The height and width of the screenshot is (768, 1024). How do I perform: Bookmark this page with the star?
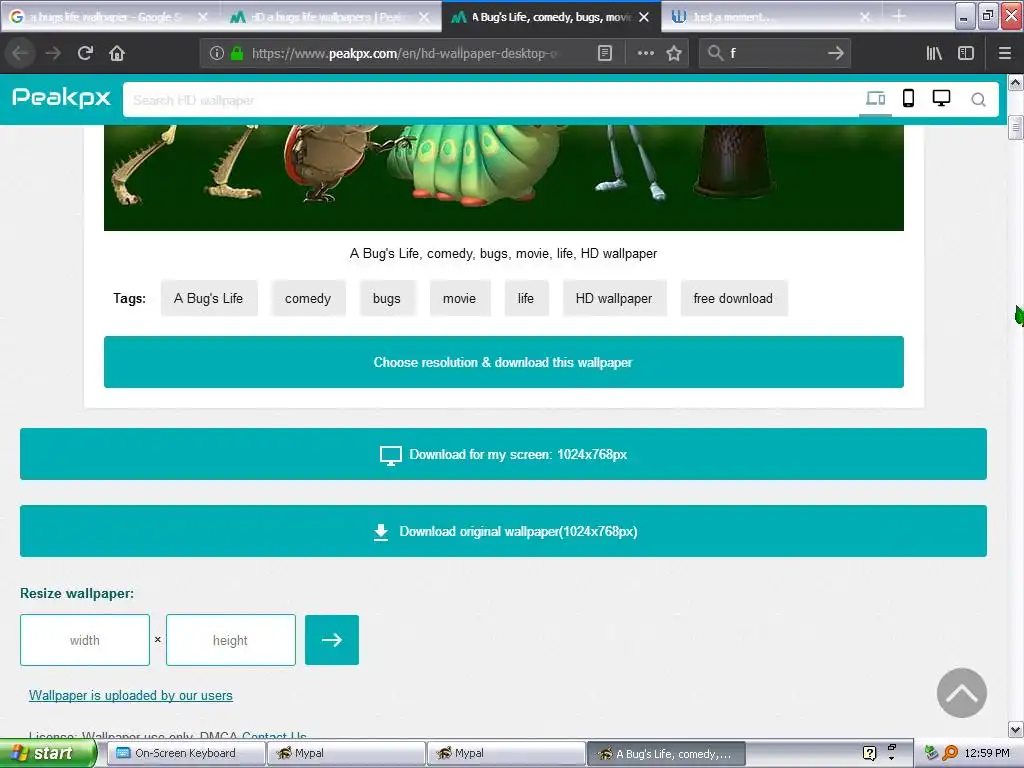tap(674, 53)
